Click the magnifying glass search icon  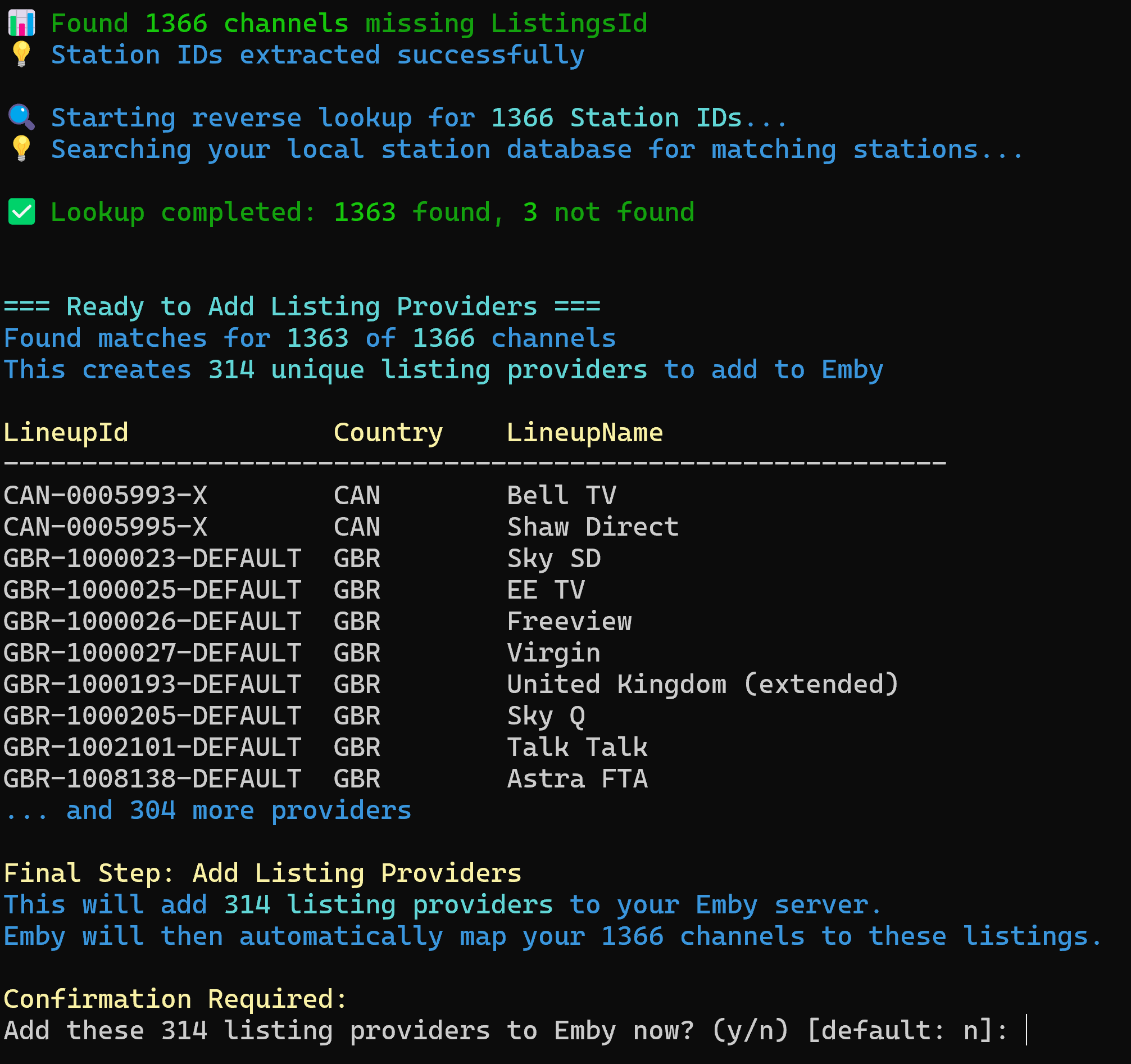21,117
